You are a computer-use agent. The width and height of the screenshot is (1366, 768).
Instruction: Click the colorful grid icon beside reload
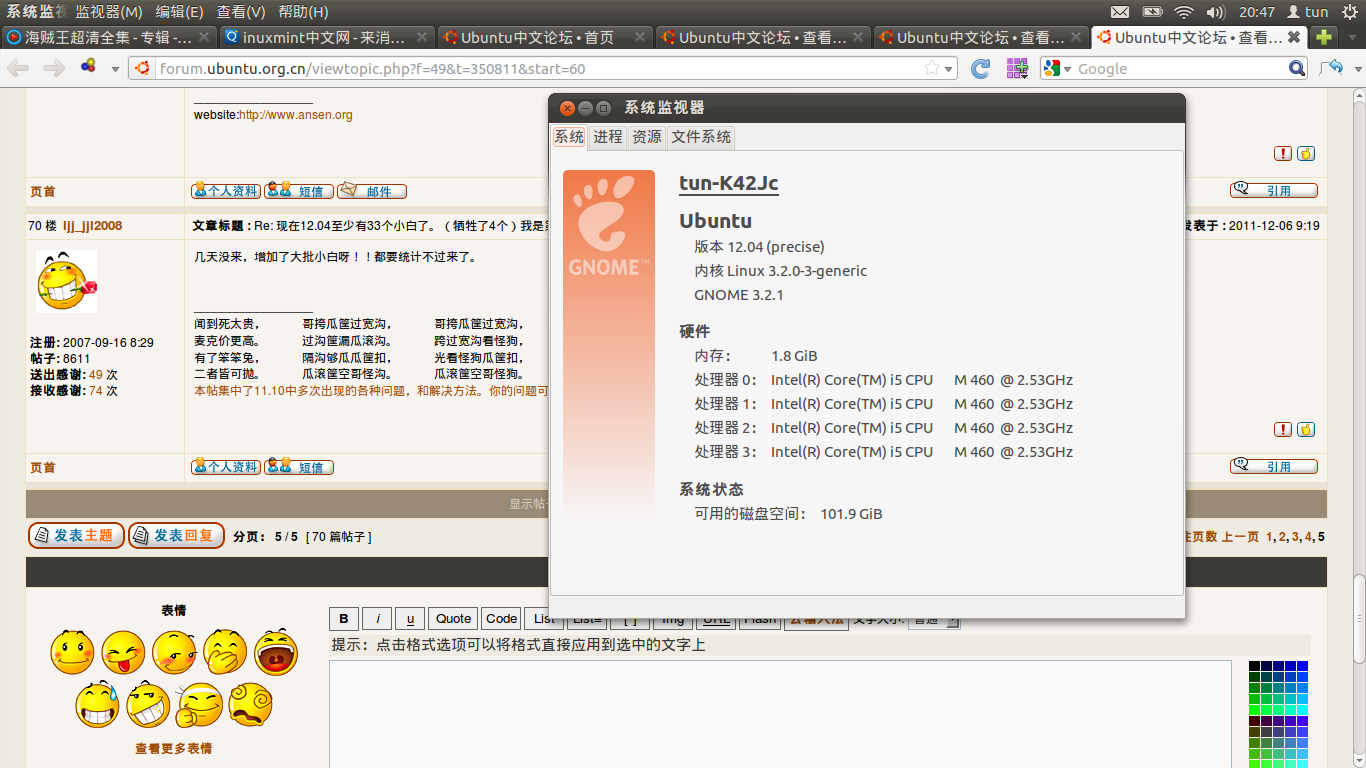(1017, 68)
